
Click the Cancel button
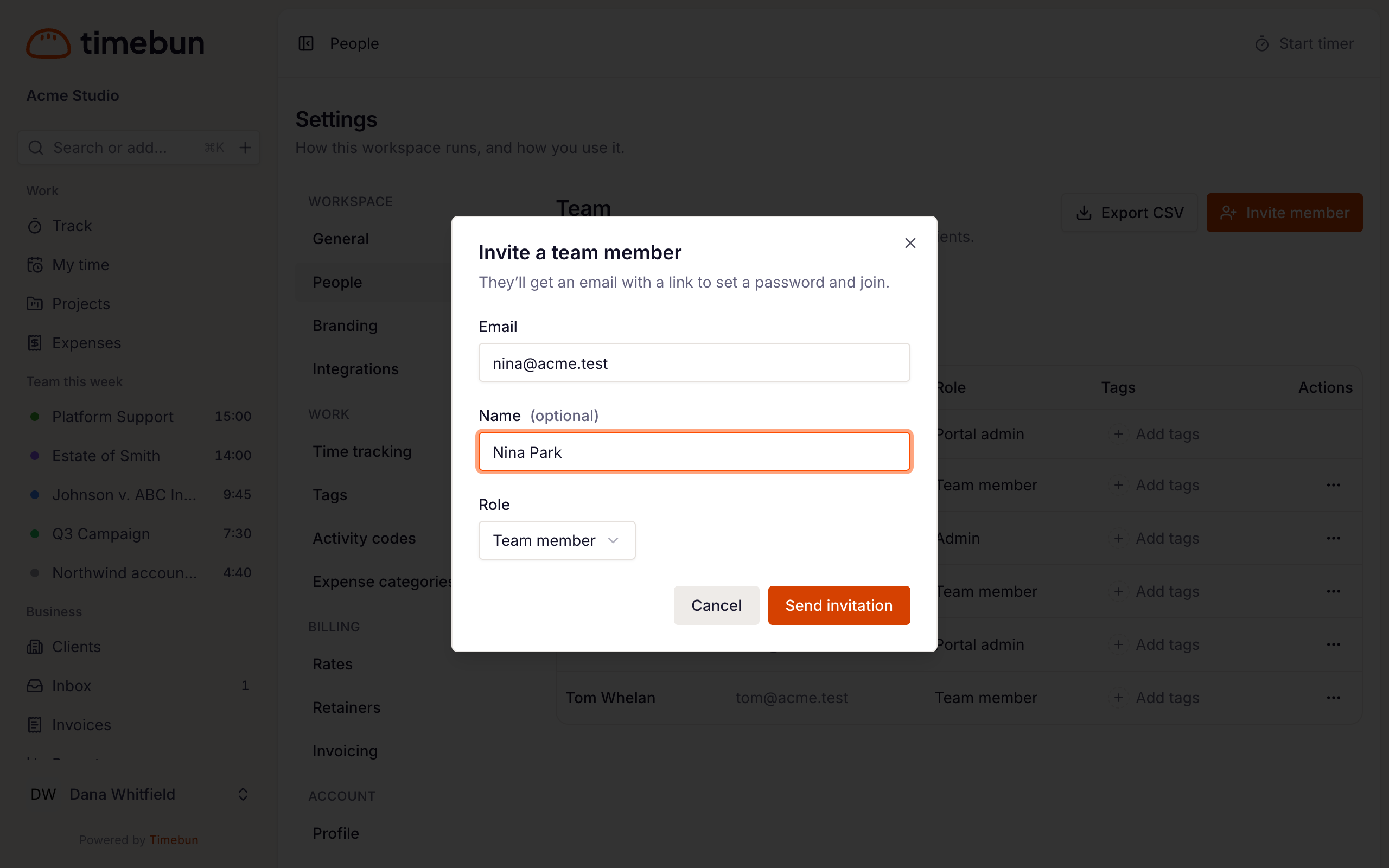[716, 605]
